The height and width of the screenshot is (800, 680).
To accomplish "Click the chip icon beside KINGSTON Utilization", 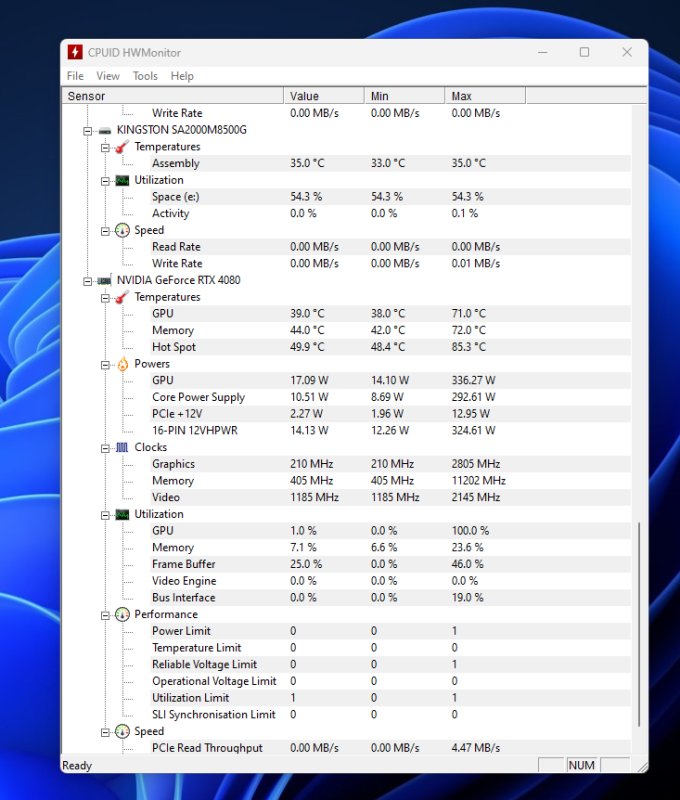I will 122,181.
